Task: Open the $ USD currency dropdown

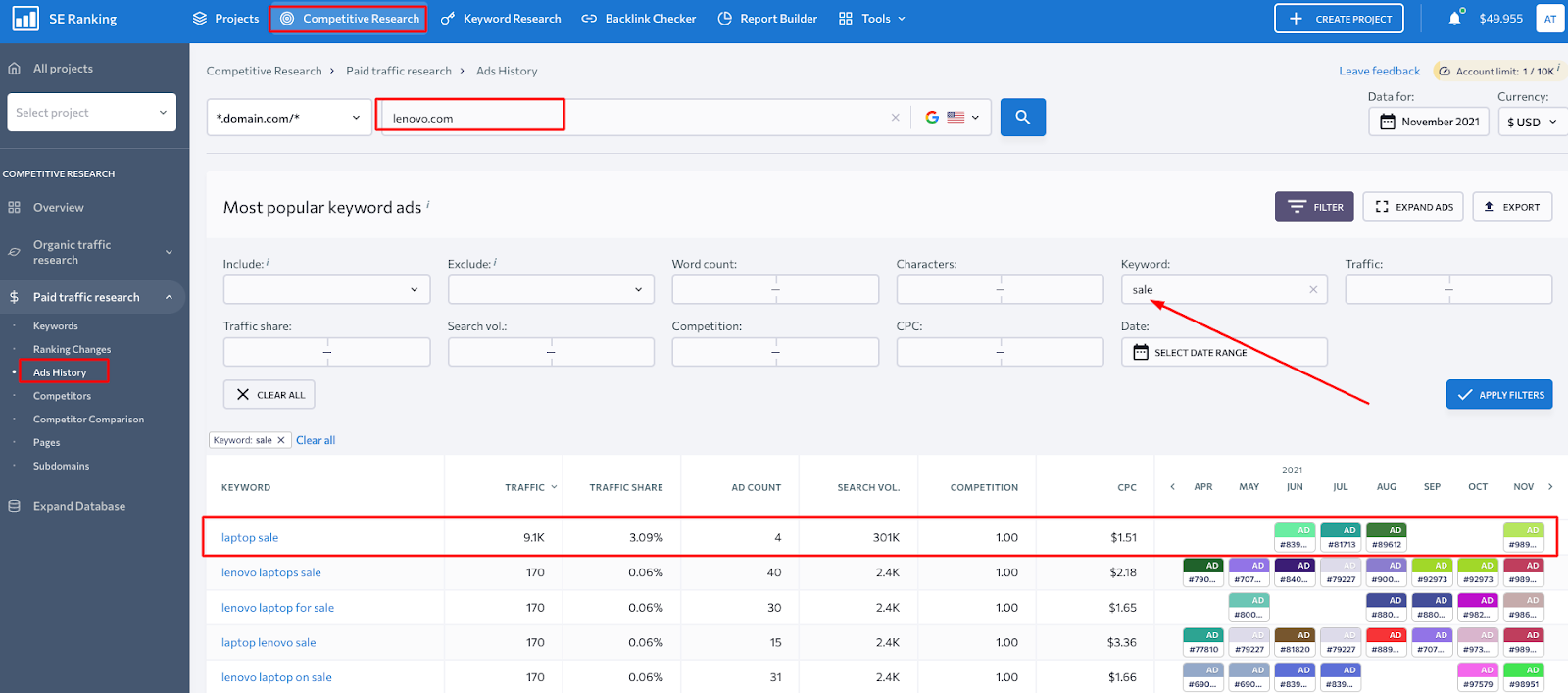Action: 1533,122
